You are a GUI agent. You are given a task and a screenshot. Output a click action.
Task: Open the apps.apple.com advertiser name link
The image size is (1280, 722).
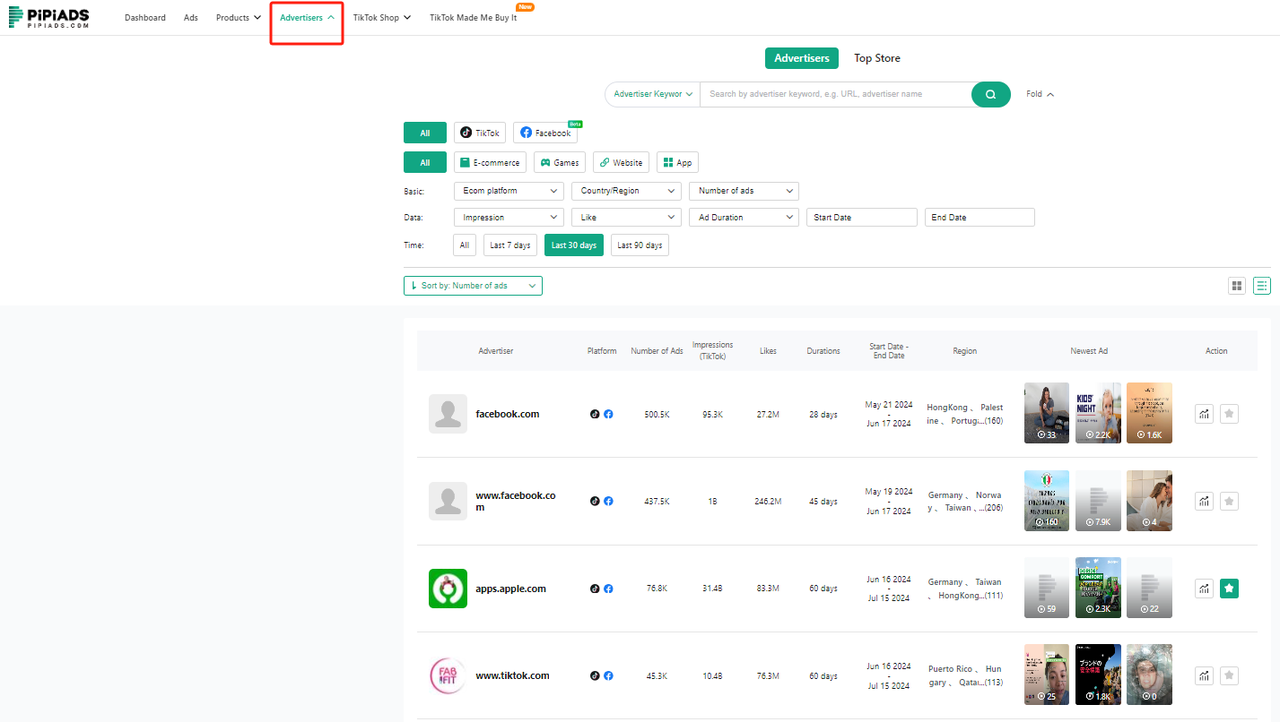[x=511, y=589]
